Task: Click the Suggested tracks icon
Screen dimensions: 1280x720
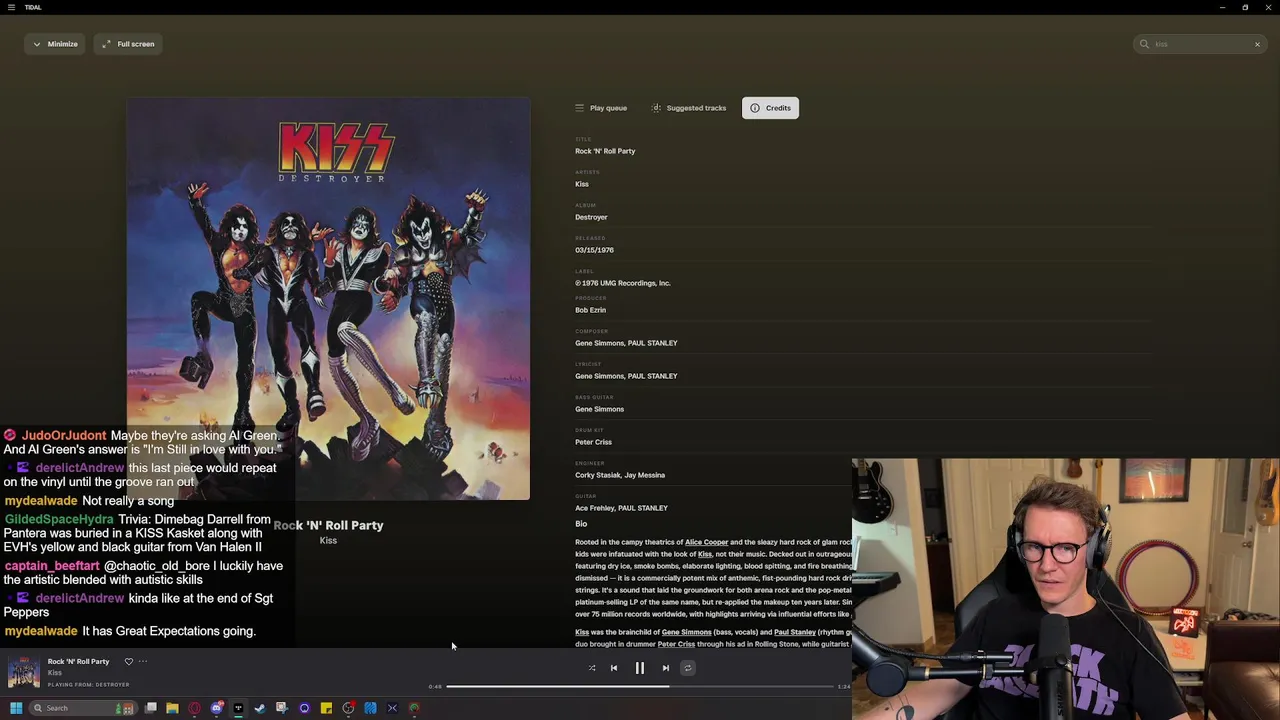Action: pyautogui.click(x=656, y=108)
